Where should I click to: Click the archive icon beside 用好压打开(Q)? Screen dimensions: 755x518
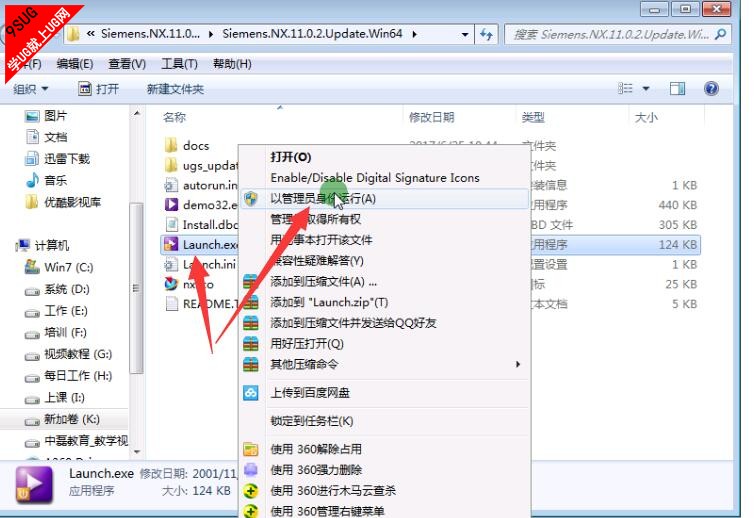[251, 343]
